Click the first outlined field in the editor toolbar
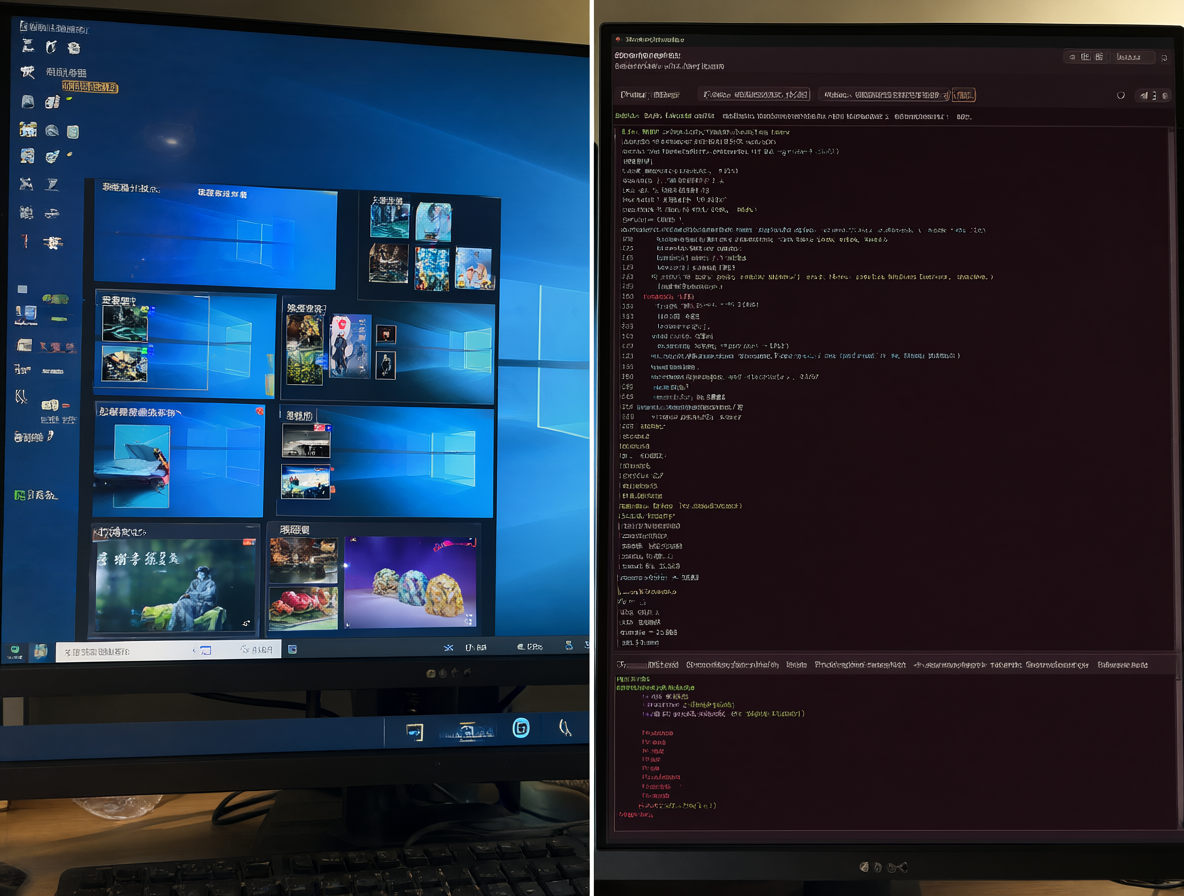This screenshot has height=896, width=1184. pyautogui.click(x=754, y=94)
